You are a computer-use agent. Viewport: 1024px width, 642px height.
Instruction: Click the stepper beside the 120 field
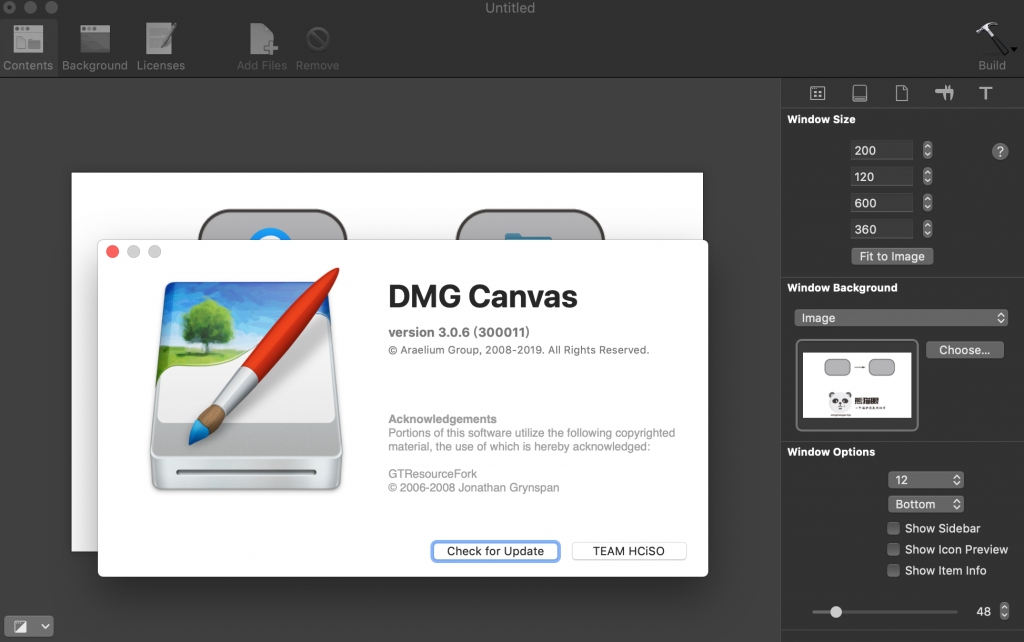(x=927, y=176)
